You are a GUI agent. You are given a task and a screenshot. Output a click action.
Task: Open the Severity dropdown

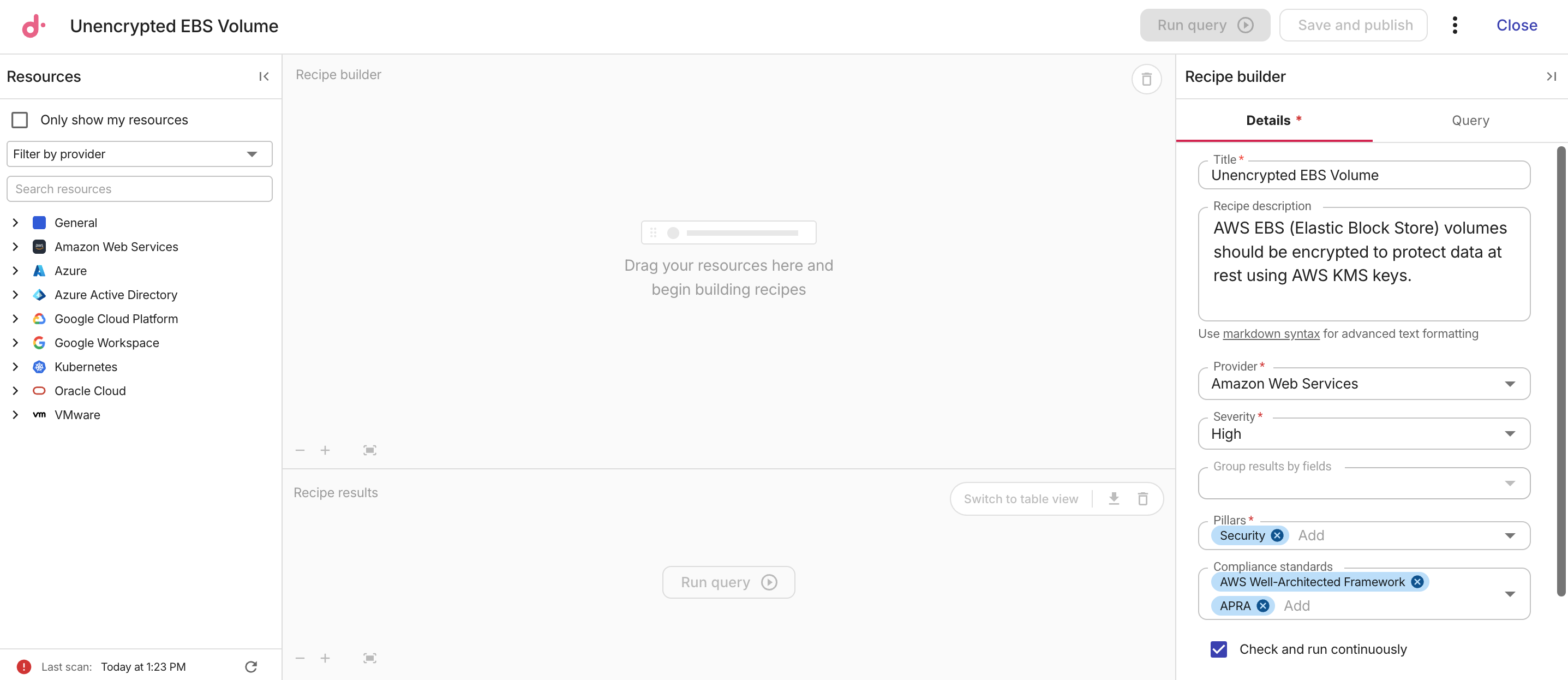[1363, 433]
